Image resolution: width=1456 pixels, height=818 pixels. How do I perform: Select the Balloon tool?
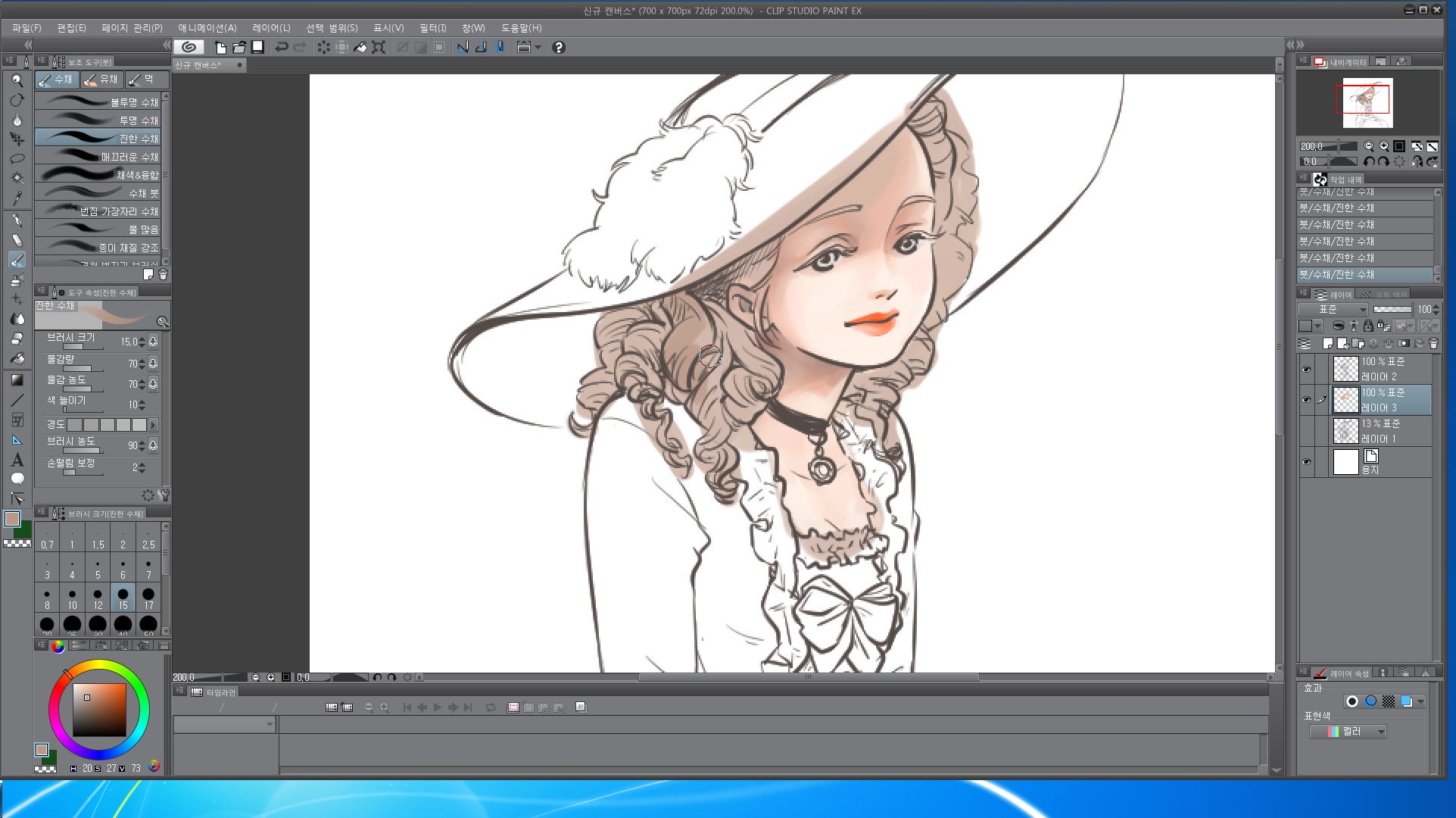click(17, 479)
